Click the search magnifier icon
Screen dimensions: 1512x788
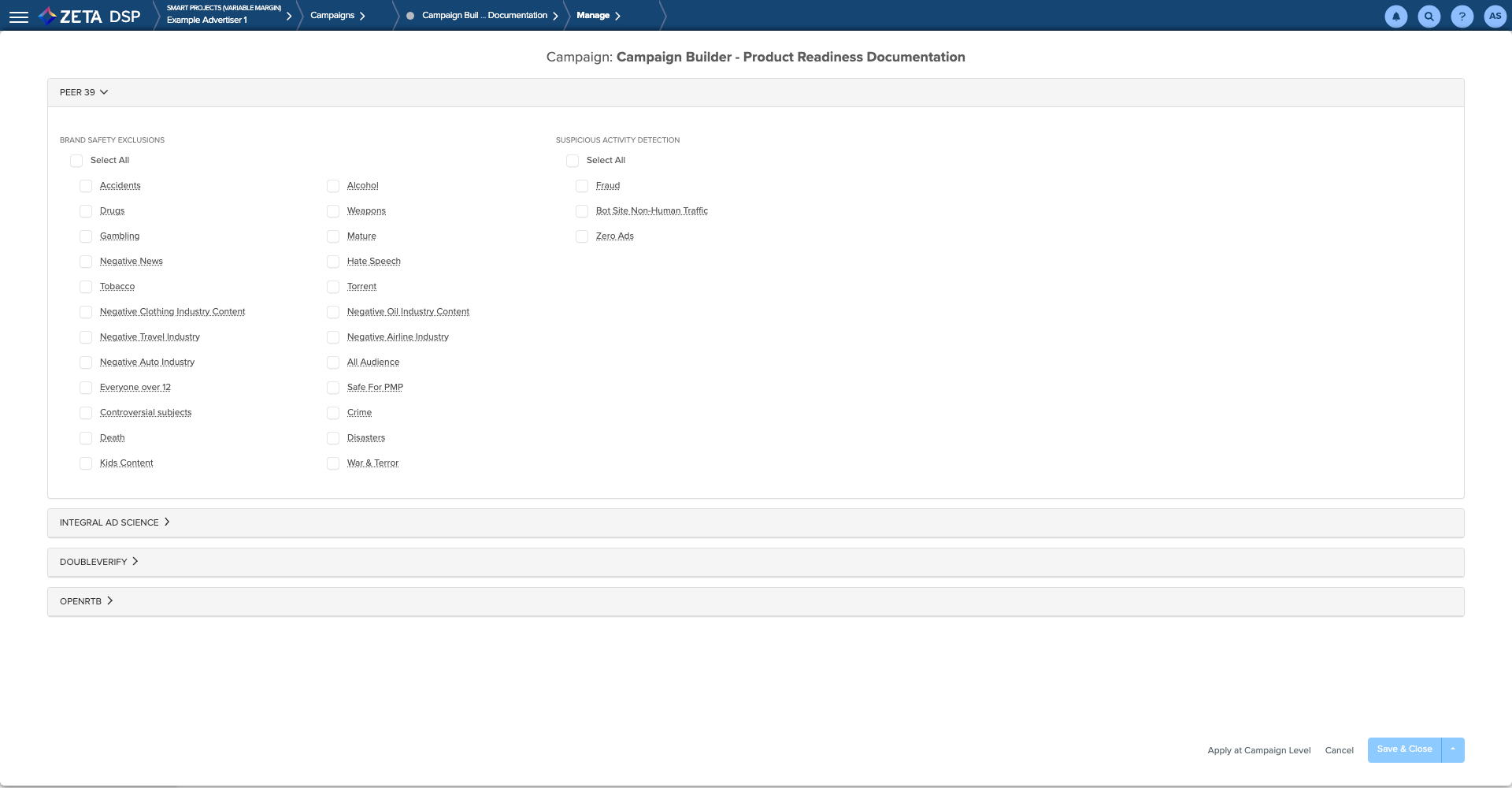tap(1429, 17)
